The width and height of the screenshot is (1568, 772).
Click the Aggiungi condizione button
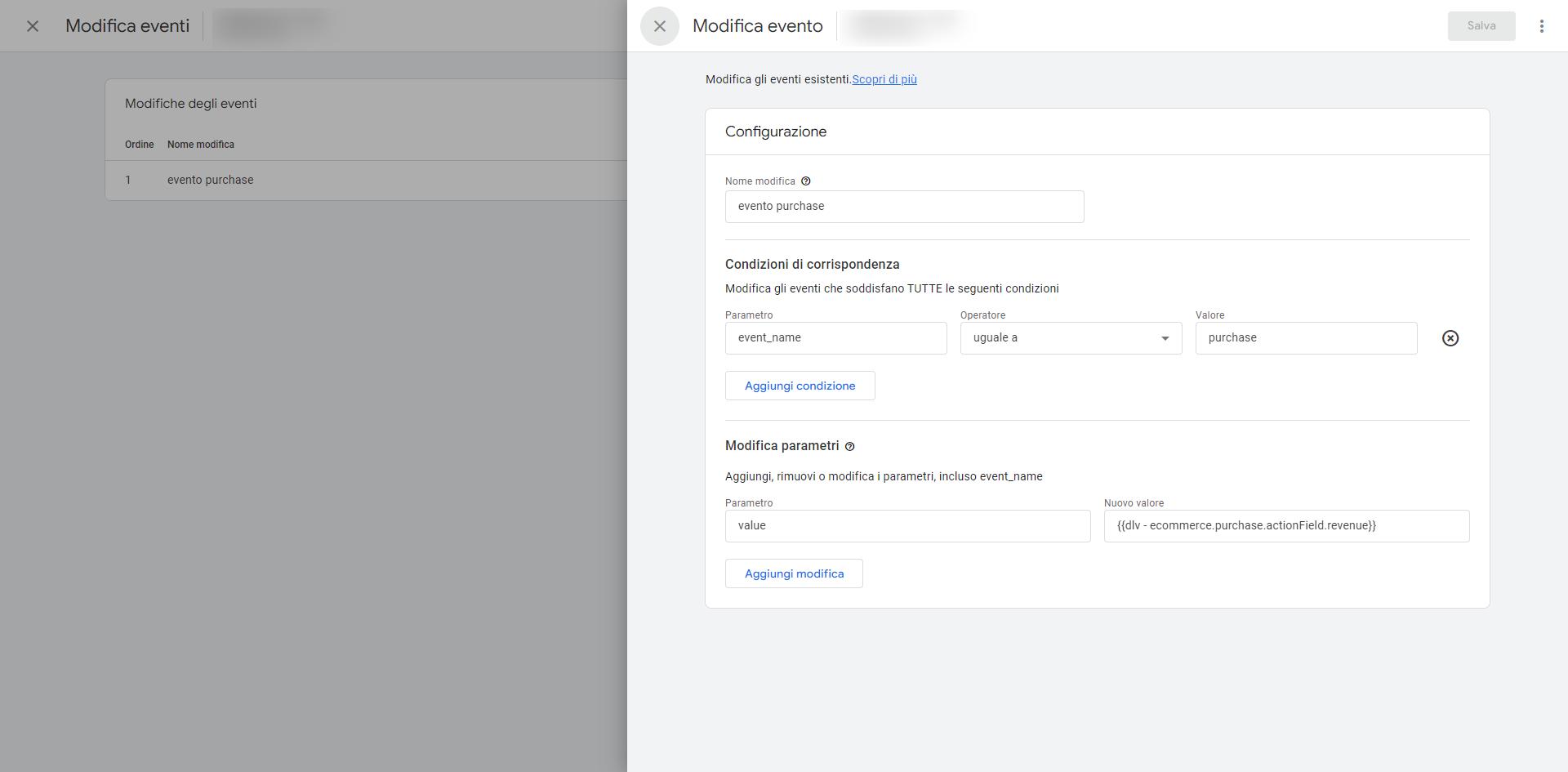click(x=800, y=386)
